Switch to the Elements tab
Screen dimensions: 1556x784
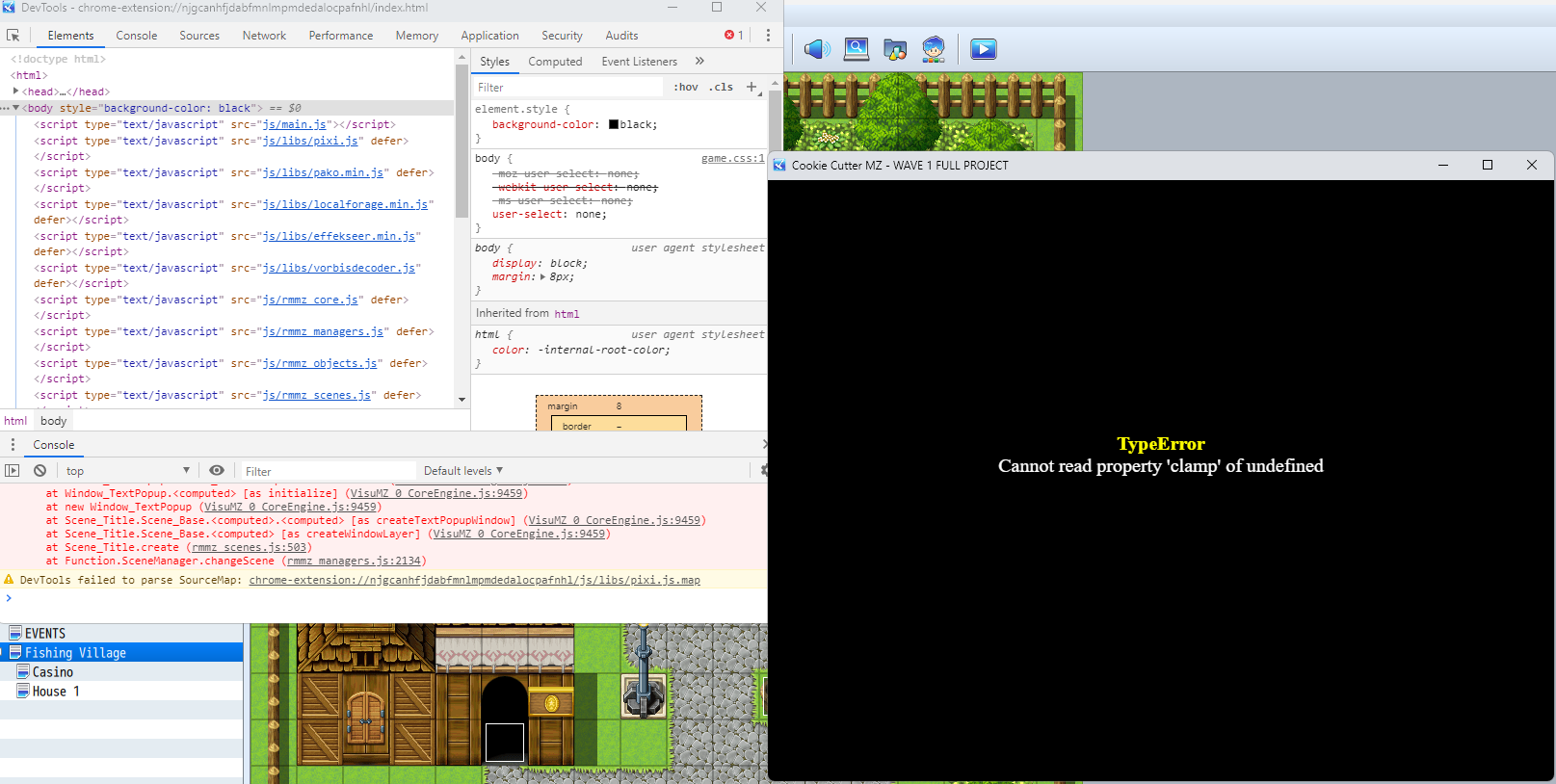(70, 36)
